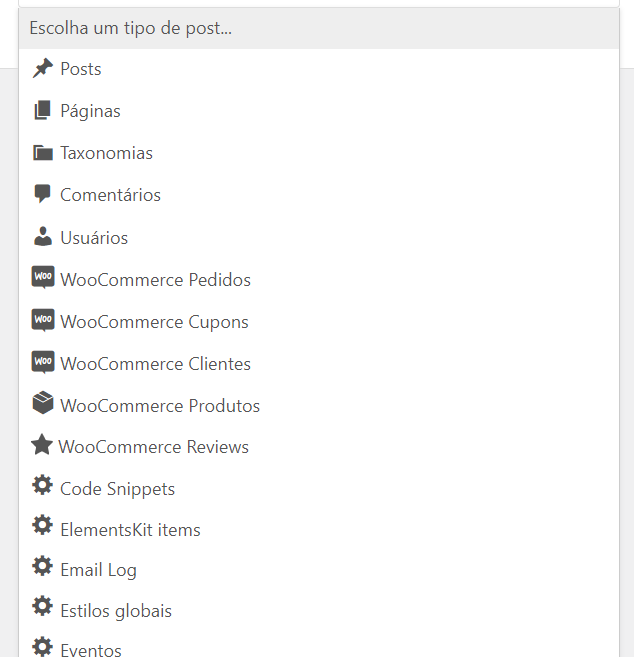Select the Email Log option
634x657 pixels.
coord(319,570)
